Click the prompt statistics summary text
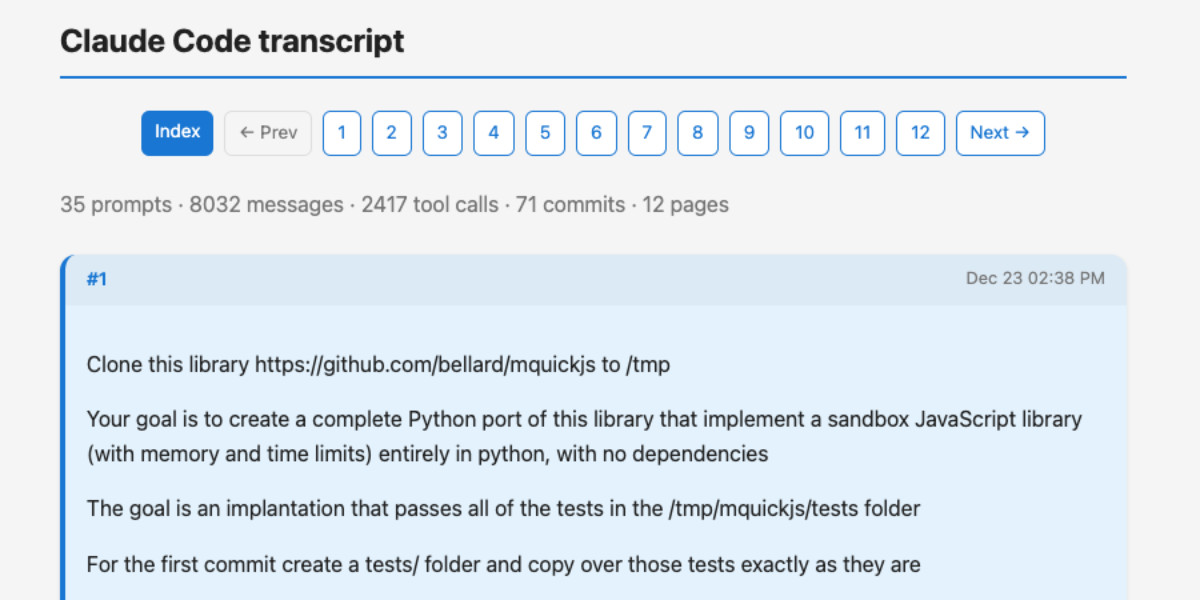This screenshot has height=600, width=1200. [394, 204]
